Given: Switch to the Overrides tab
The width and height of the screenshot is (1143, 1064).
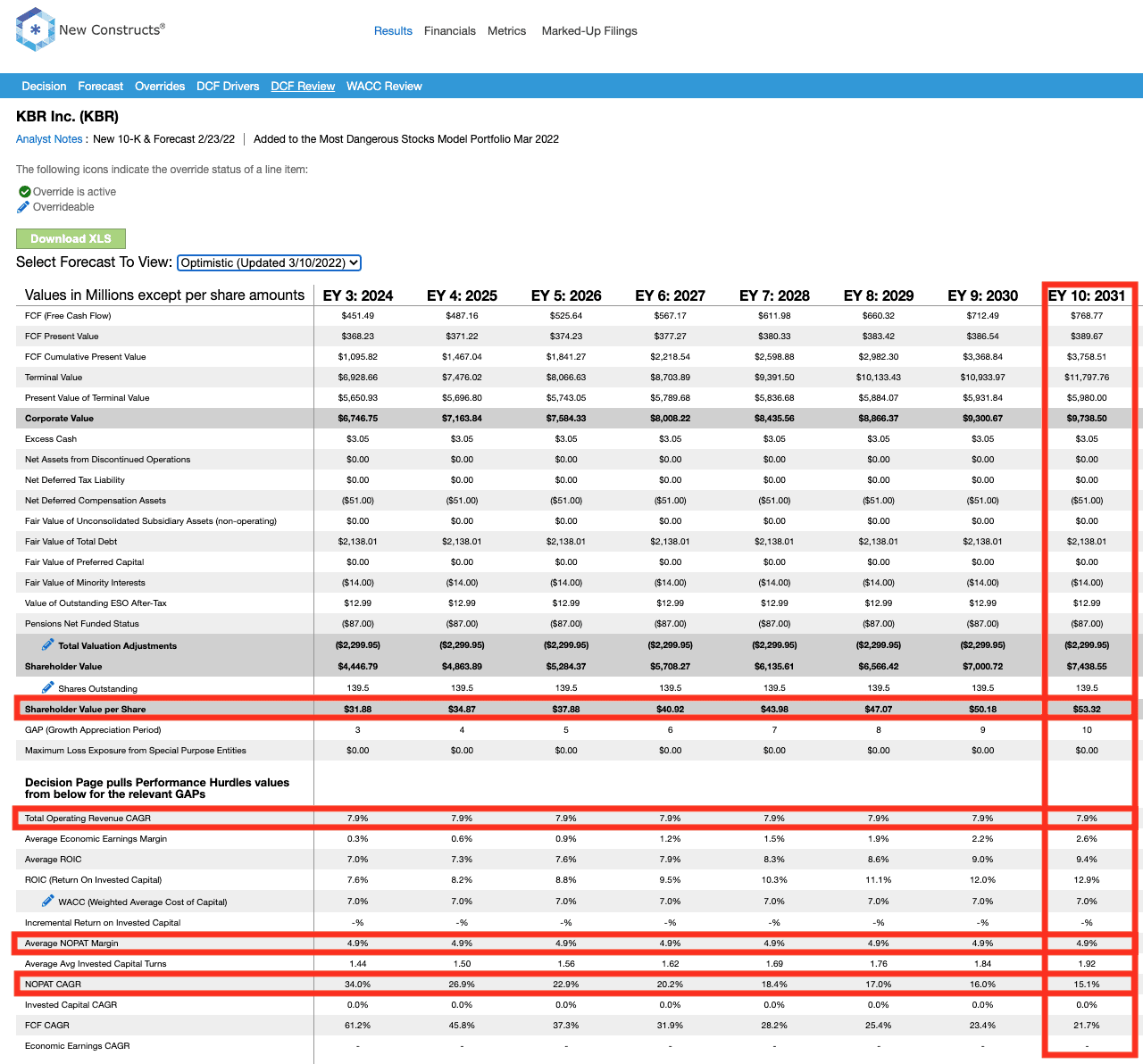Looking at the screenshot, I should point(160,87).
